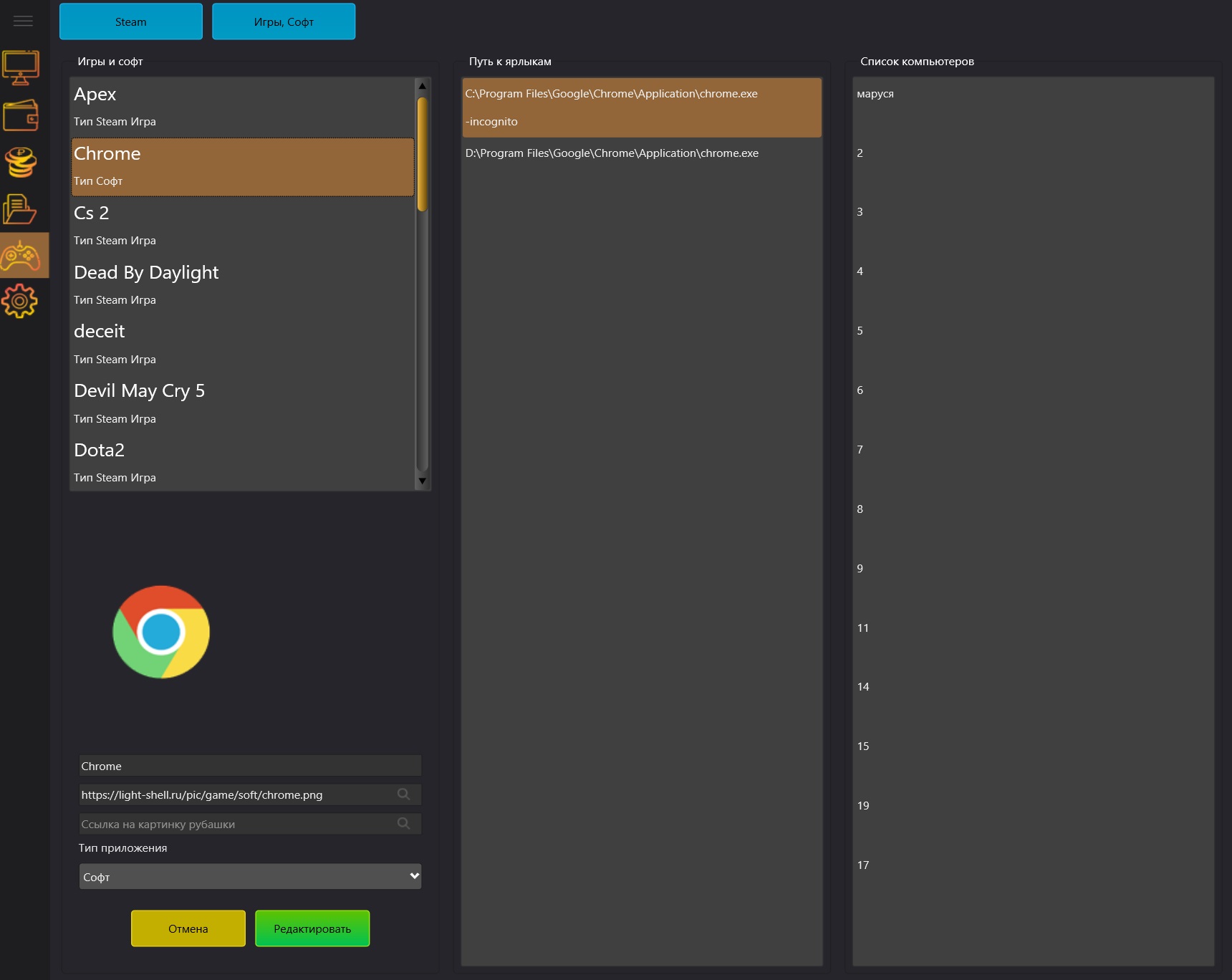Viewport: 1232px width, 980px height.
Task: Click search icon in chrome.png URL field
Action: [x=404, y=794]
